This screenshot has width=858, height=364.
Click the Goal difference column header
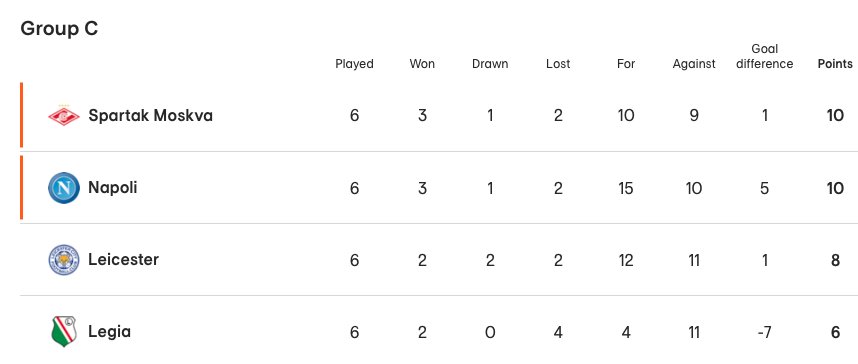pos(764,56)
